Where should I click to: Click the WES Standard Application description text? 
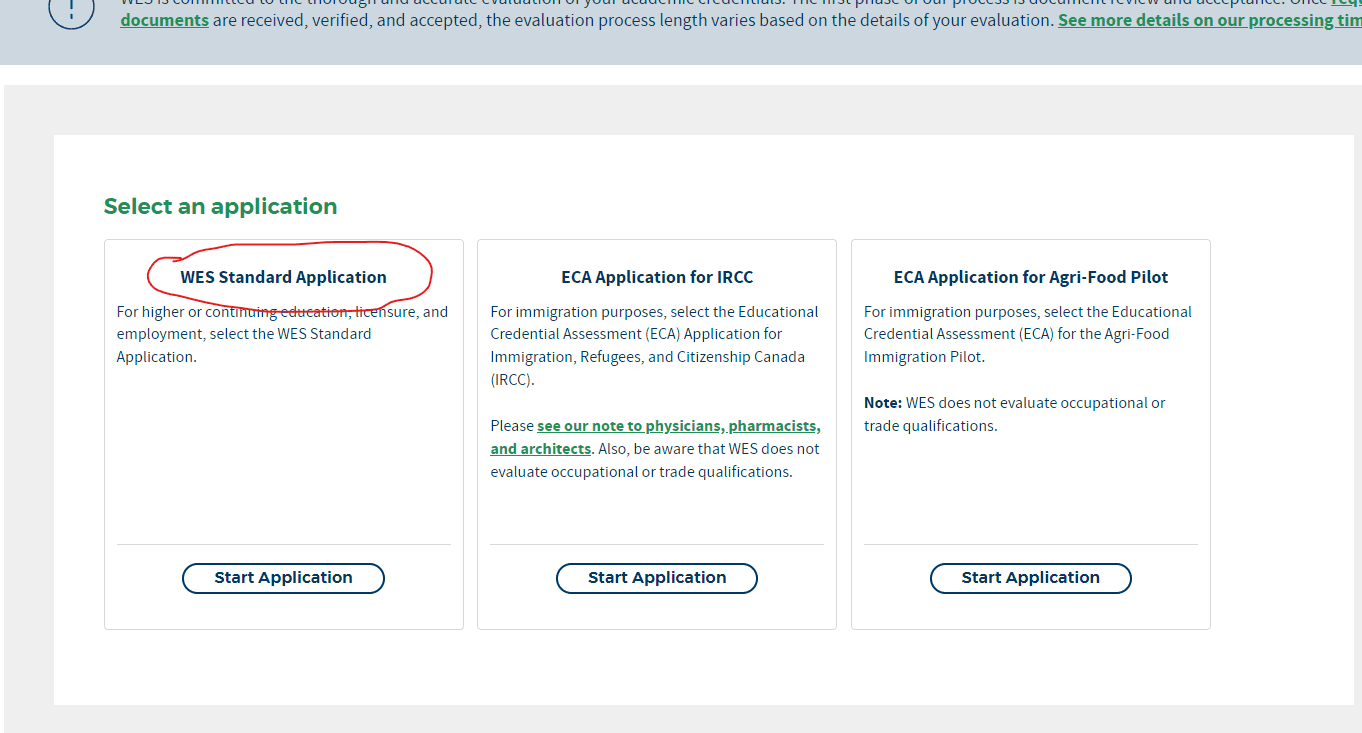283,334
